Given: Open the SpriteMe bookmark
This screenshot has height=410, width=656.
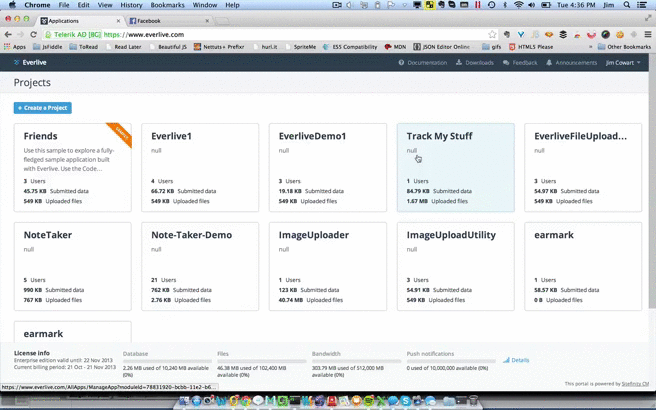Looking at the screenshot, I should [x=300, y=47].
